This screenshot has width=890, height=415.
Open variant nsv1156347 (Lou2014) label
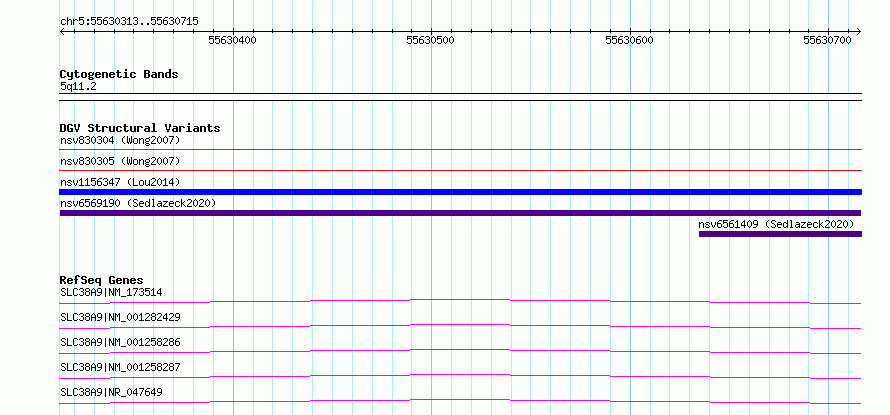pyautogui.click(x=120, y=182)
